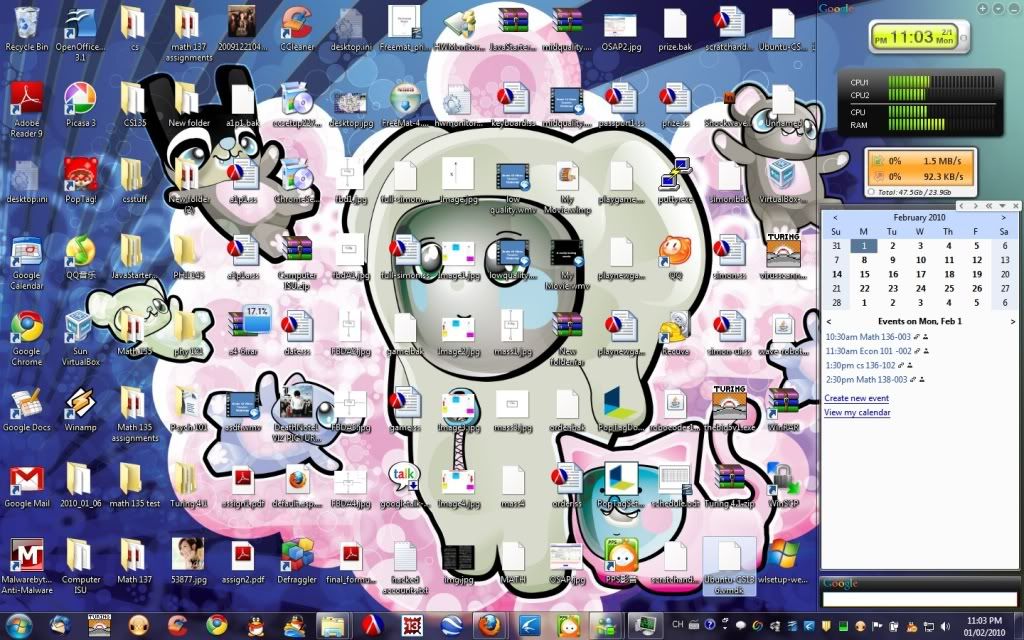Open the WinSCP desktop shortcut

pos(783,487)
